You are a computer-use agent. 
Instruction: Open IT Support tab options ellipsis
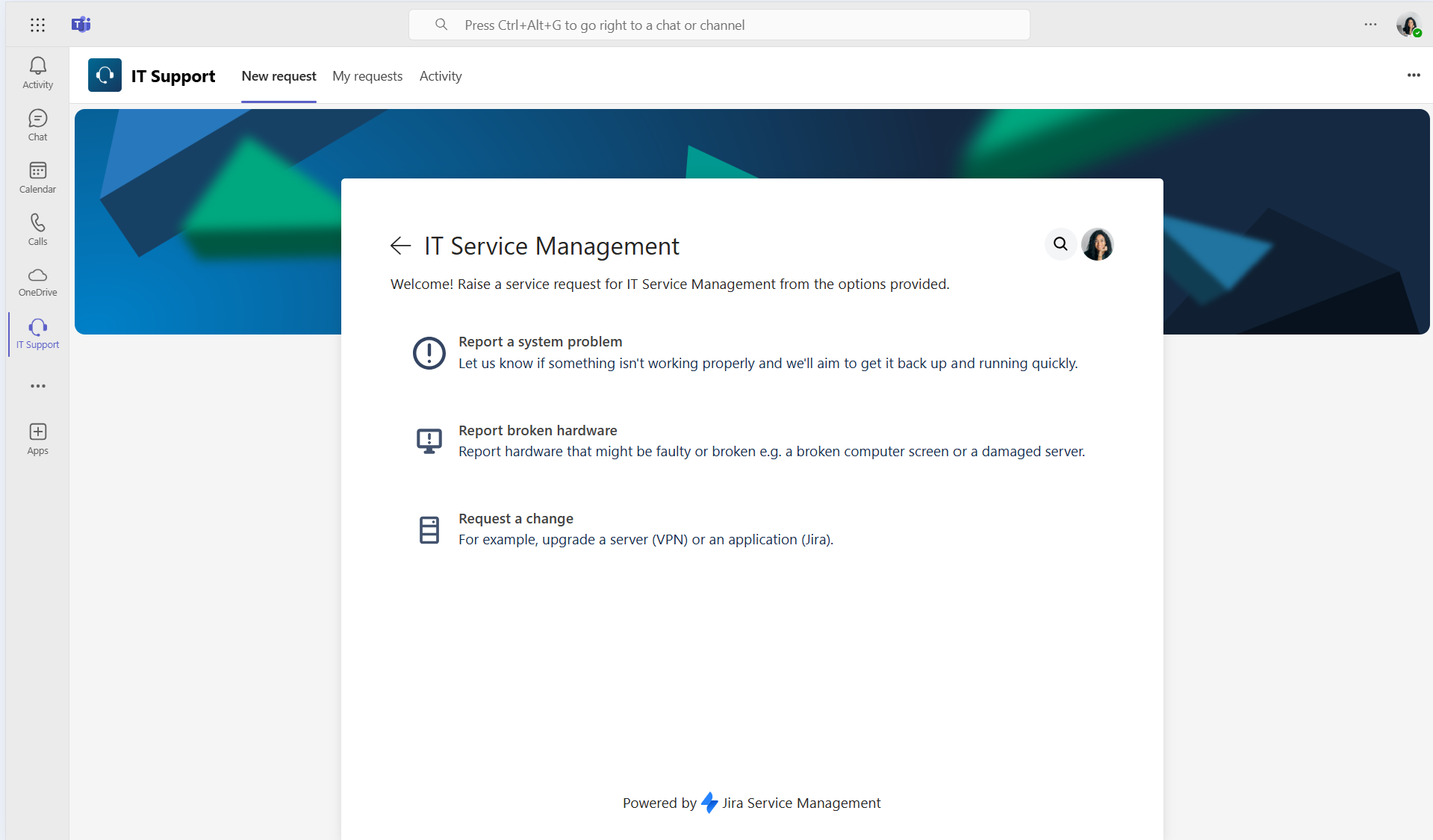(x=1413, y=75)
